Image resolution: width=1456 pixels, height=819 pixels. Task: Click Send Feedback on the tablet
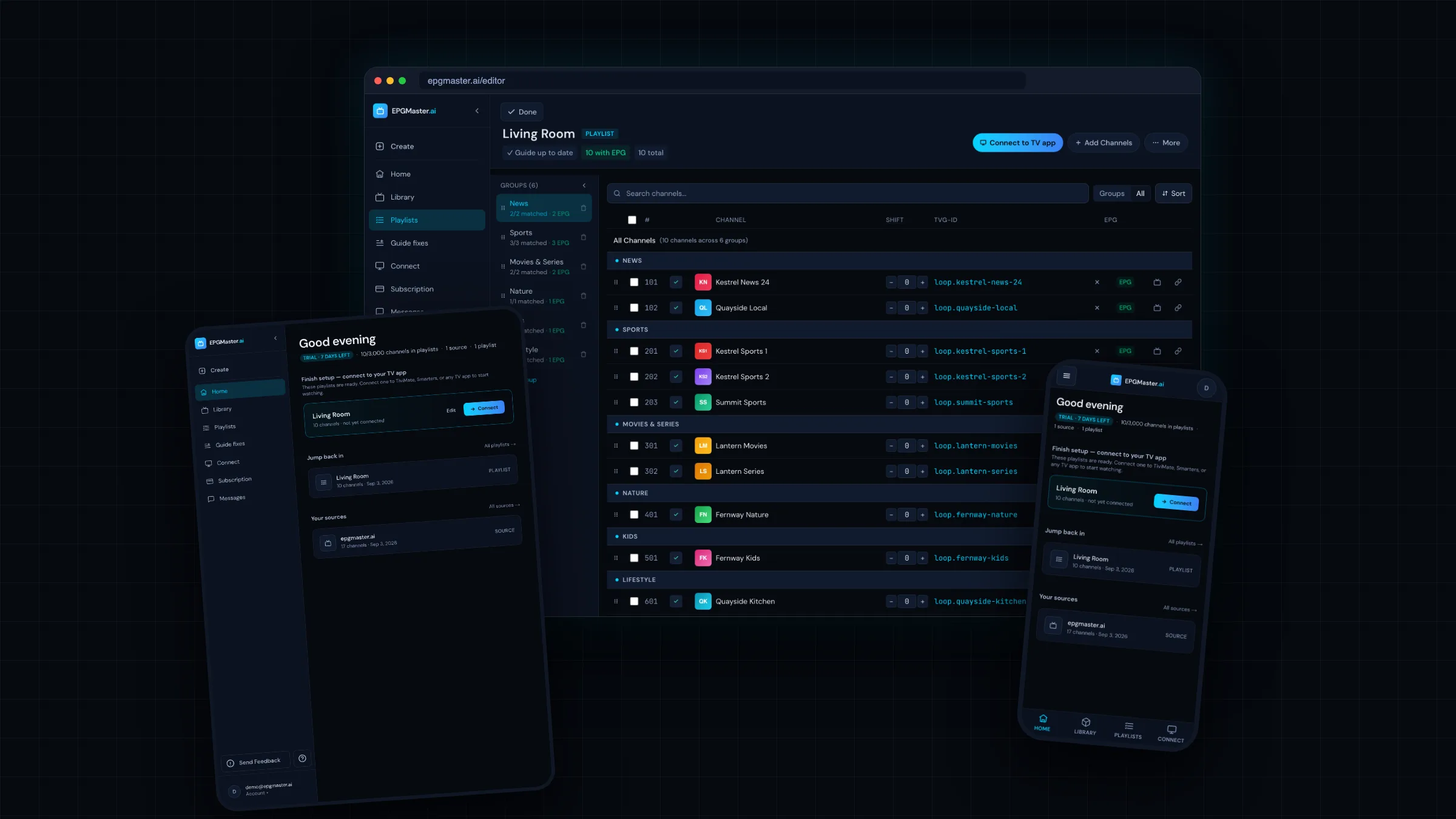click(x=255, y=761)
